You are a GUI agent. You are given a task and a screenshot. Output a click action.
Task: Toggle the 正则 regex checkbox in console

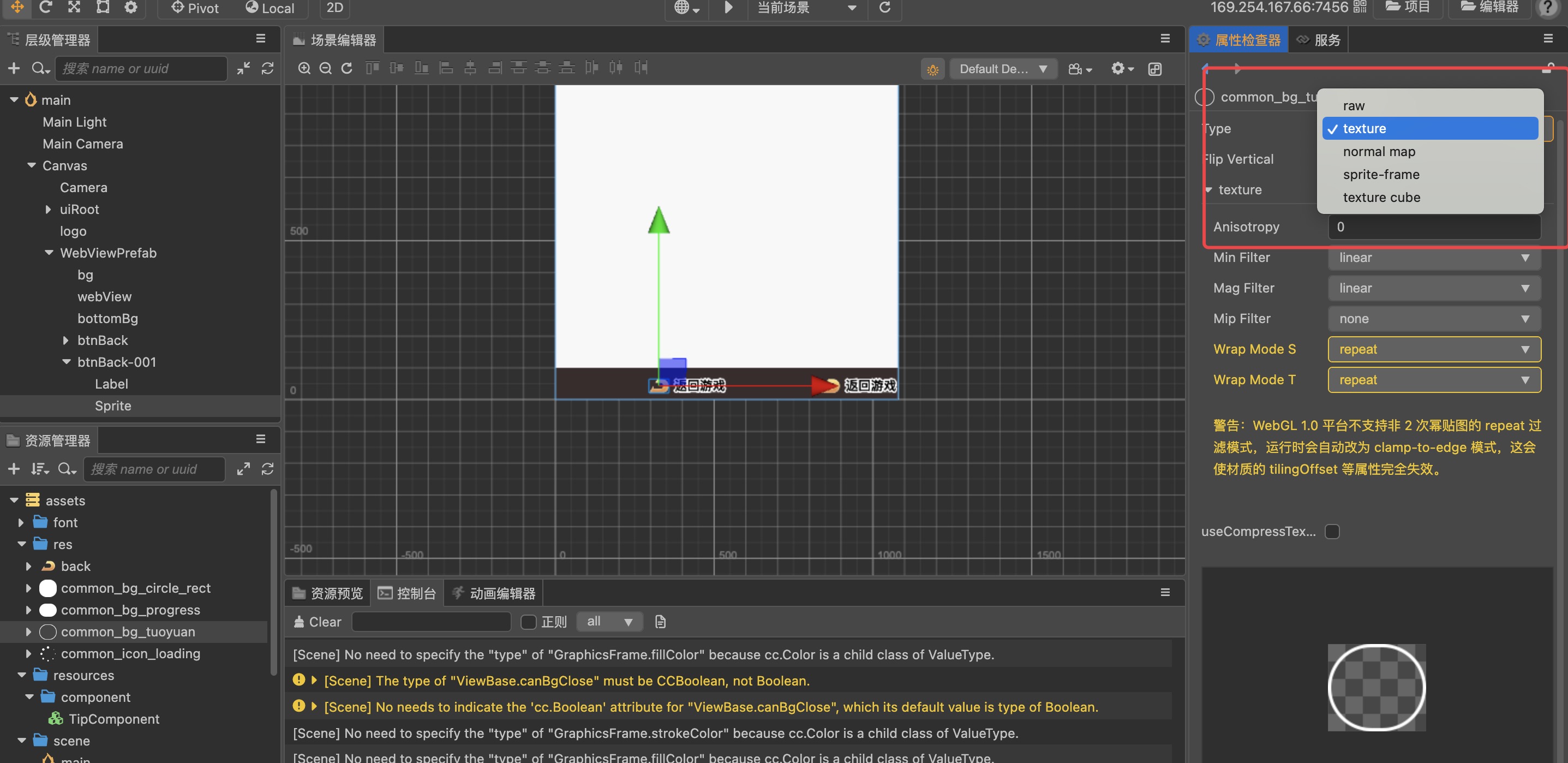528,622
